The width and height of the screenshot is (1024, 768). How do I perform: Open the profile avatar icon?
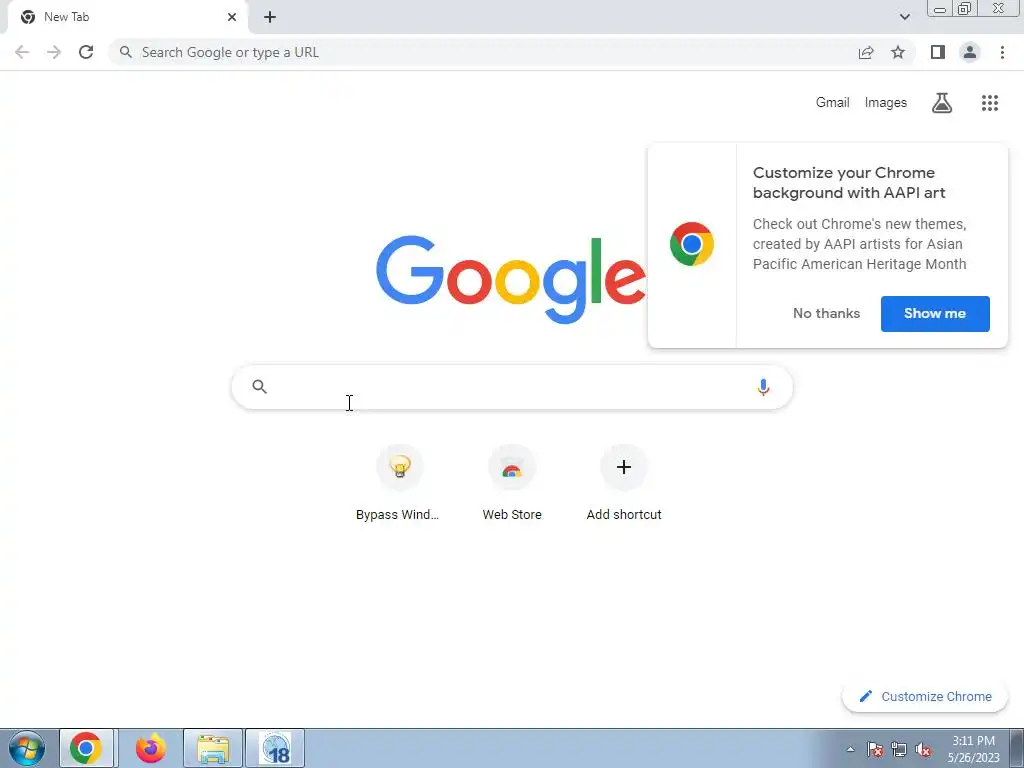click(970, 52)
